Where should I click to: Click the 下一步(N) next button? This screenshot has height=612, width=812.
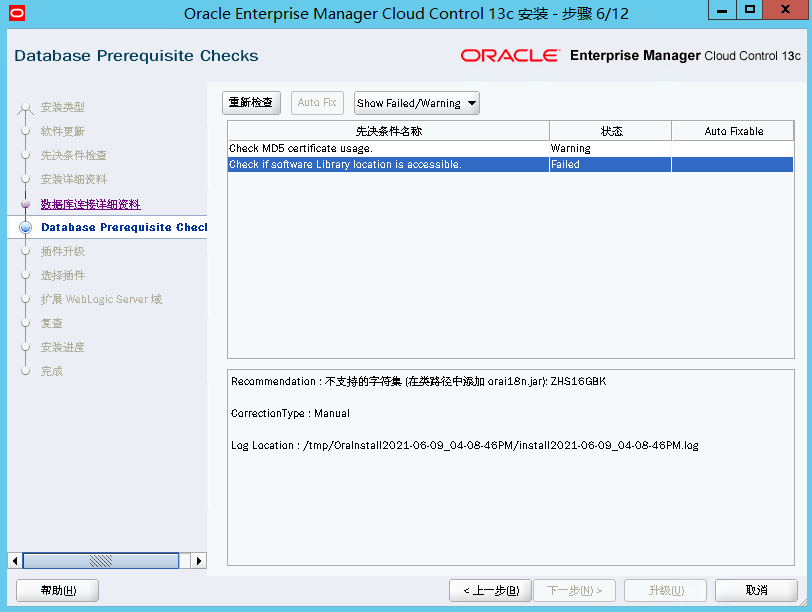574,590
